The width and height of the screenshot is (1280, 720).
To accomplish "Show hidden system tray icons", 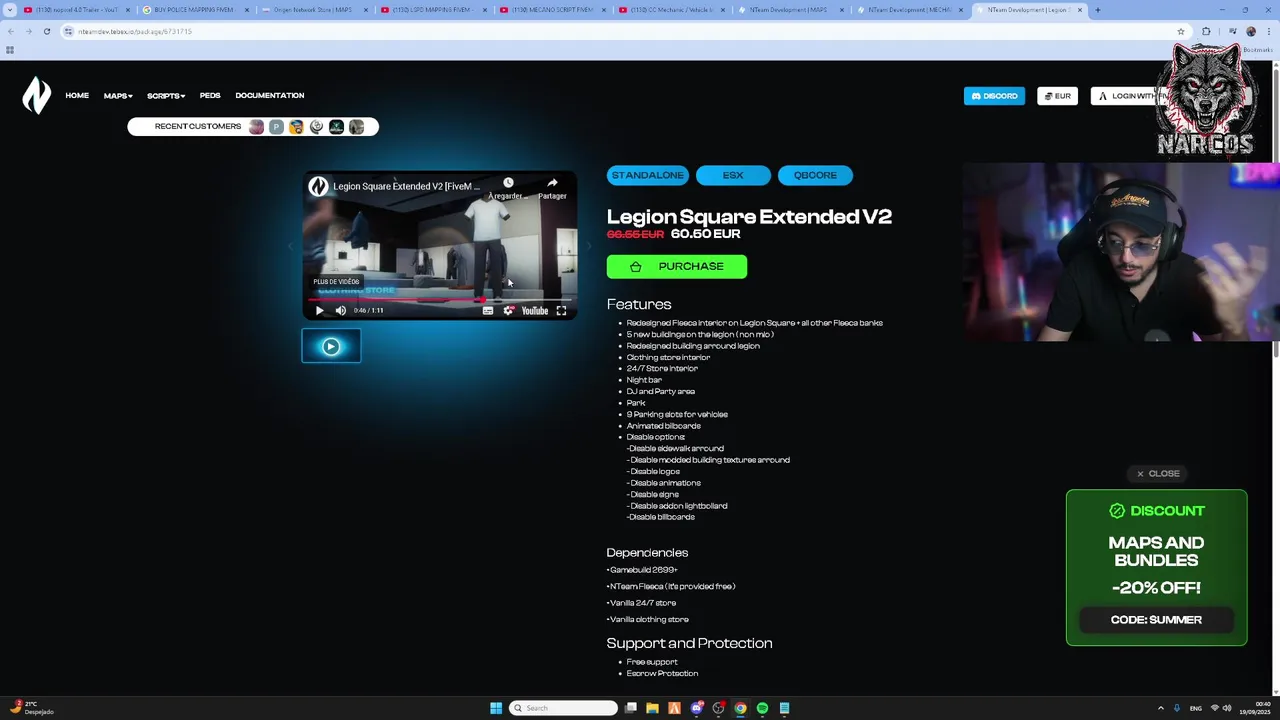I will tap(1160, 708).
